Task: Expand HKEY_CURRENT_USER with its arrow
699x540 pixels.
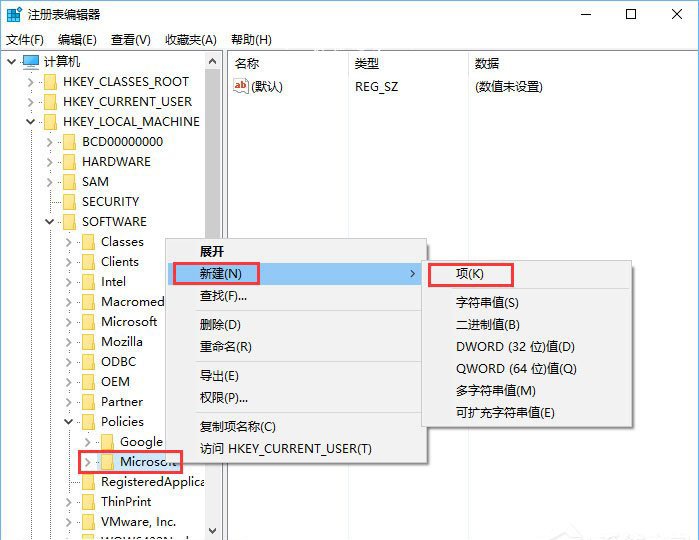Action: pyautogui.click(x=30, y=102)
